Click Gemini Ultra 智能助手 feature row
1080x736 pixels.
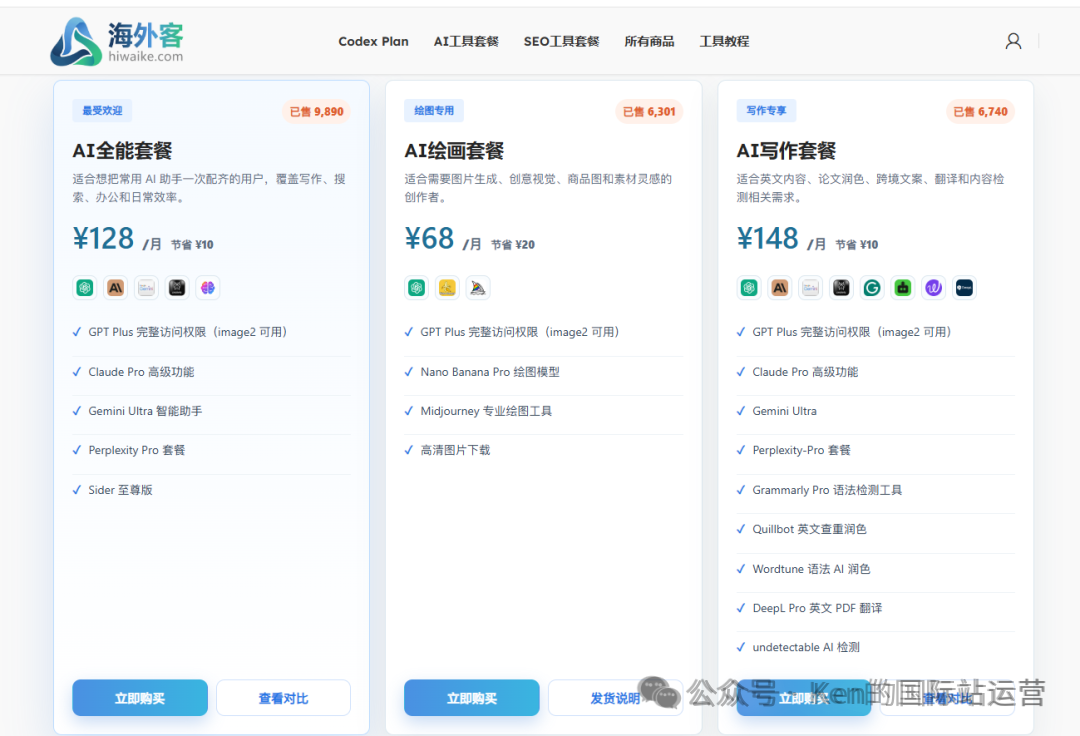click(x=211, y=411)
